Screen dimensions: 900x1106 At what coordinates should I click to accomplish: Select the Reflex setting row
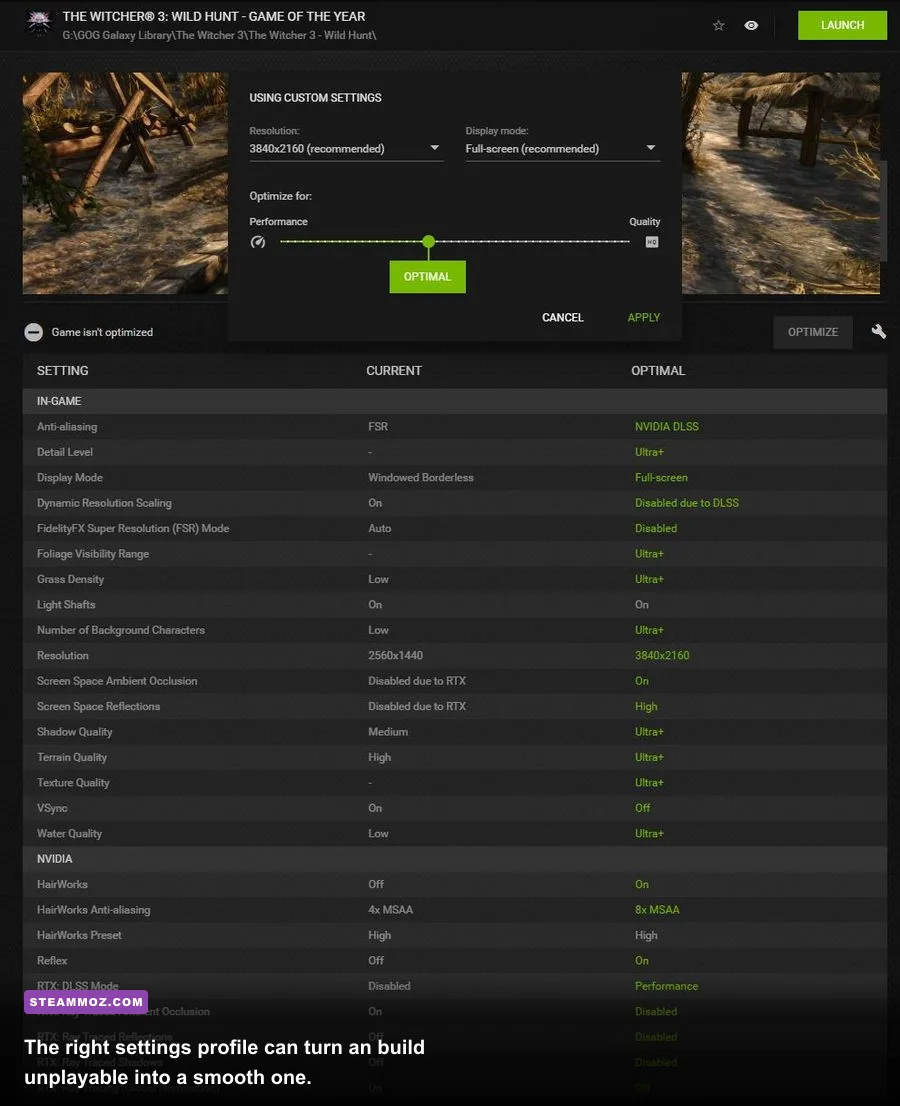point(455,960)
